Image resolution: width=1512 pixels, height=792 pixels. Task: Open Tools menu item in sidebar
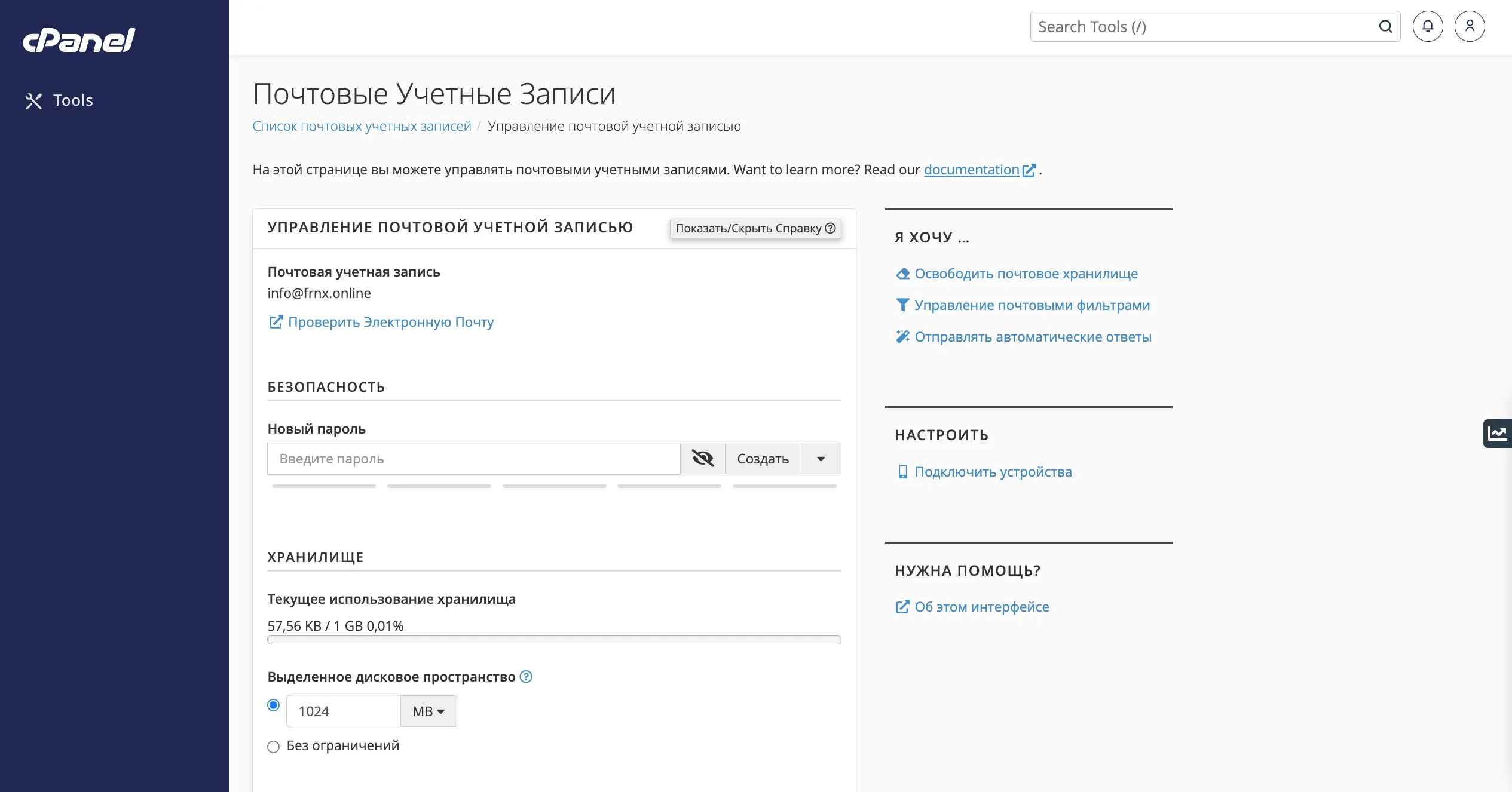pyautogui.click(x=73, y=100)
